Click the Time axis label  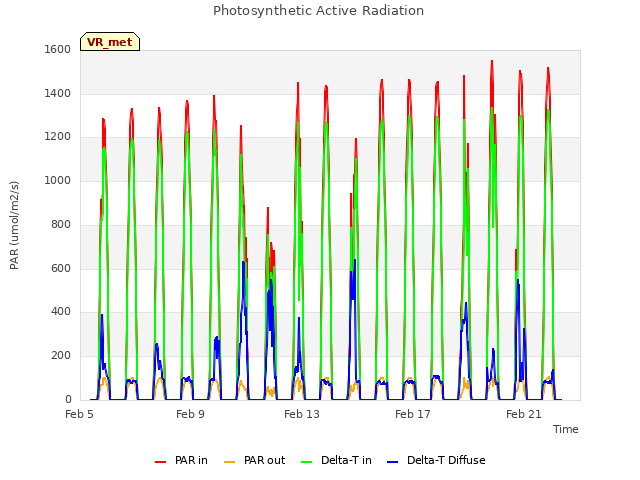coord(565,429)
